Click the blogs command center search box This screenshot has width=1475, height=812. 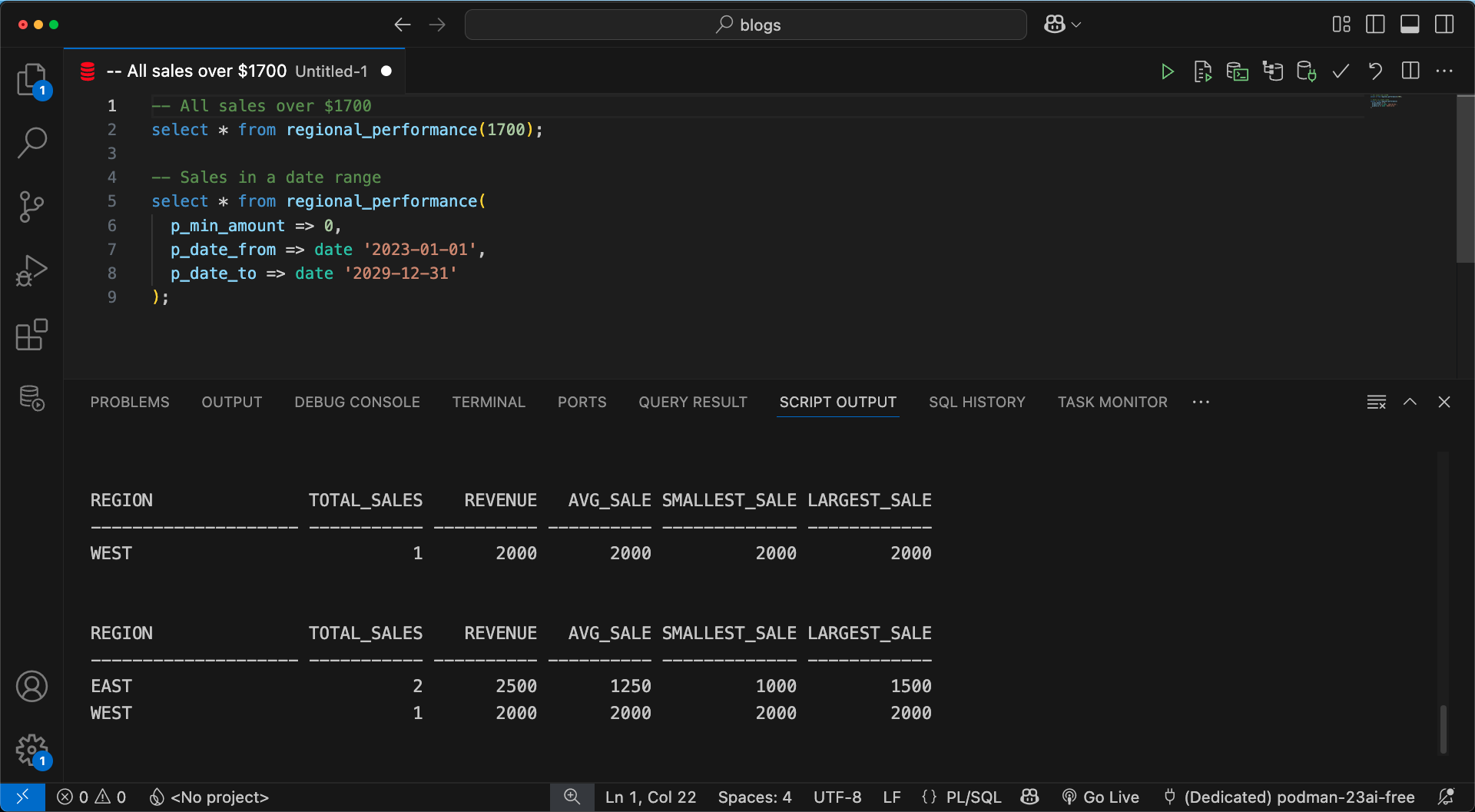point(746,25)
